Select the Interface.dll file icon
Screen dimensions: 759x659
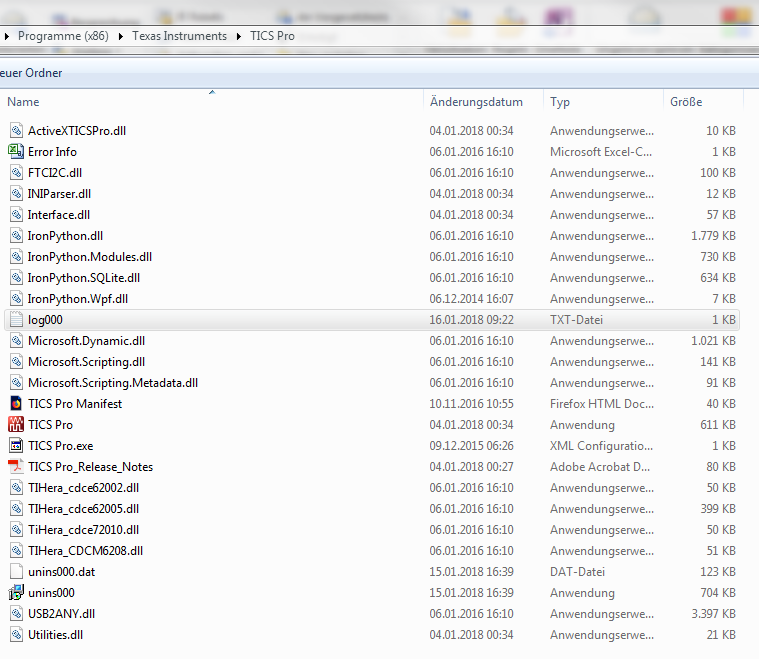pyautogui.click(x=16, y=215)
